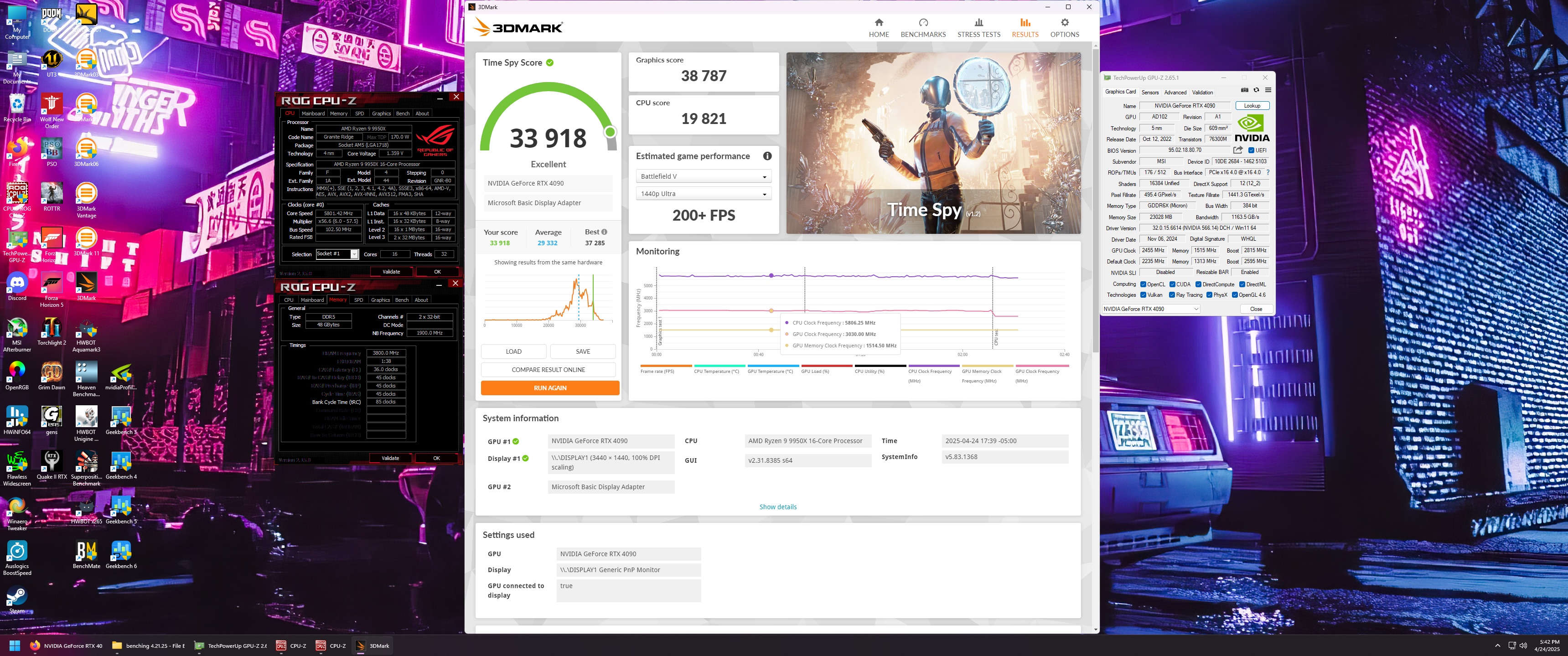The image size is (1568, 656).
Task: Click the volume icon in the system tray
Action: click(x=1523, y=646)
